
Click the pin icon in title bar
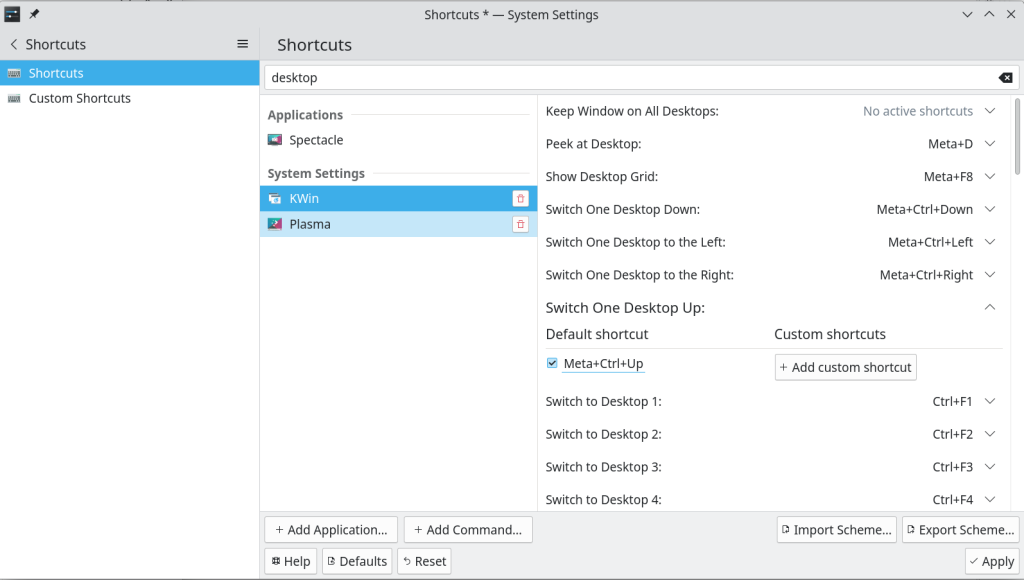[x=35, y=14]
